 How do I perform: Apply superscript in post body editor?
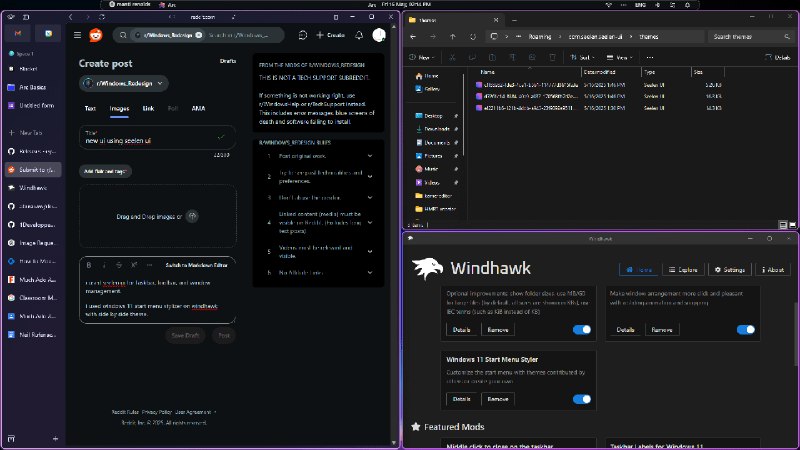coord(134,265)
